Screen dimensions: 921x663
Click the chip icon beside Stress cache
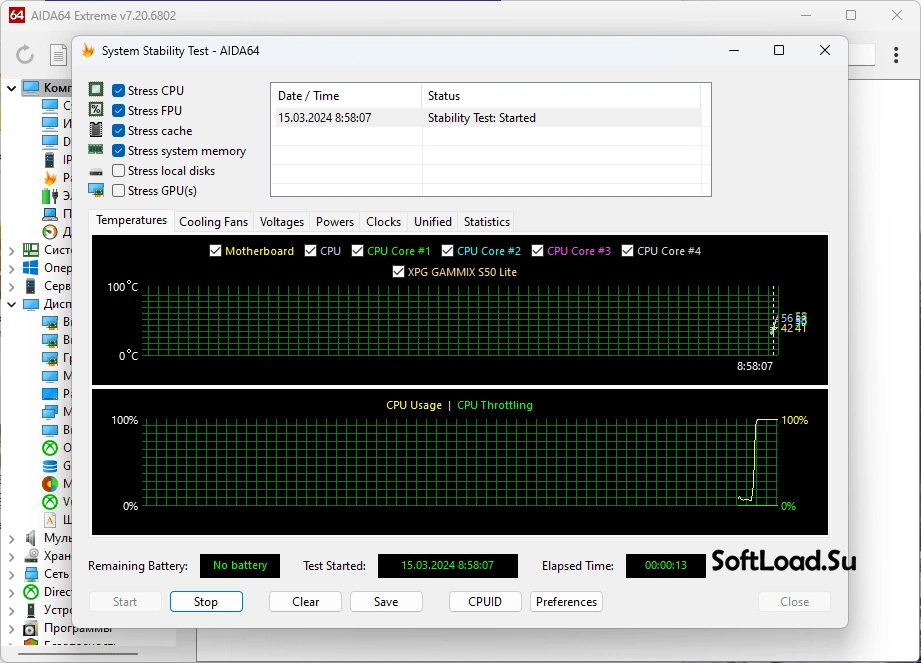96,130
